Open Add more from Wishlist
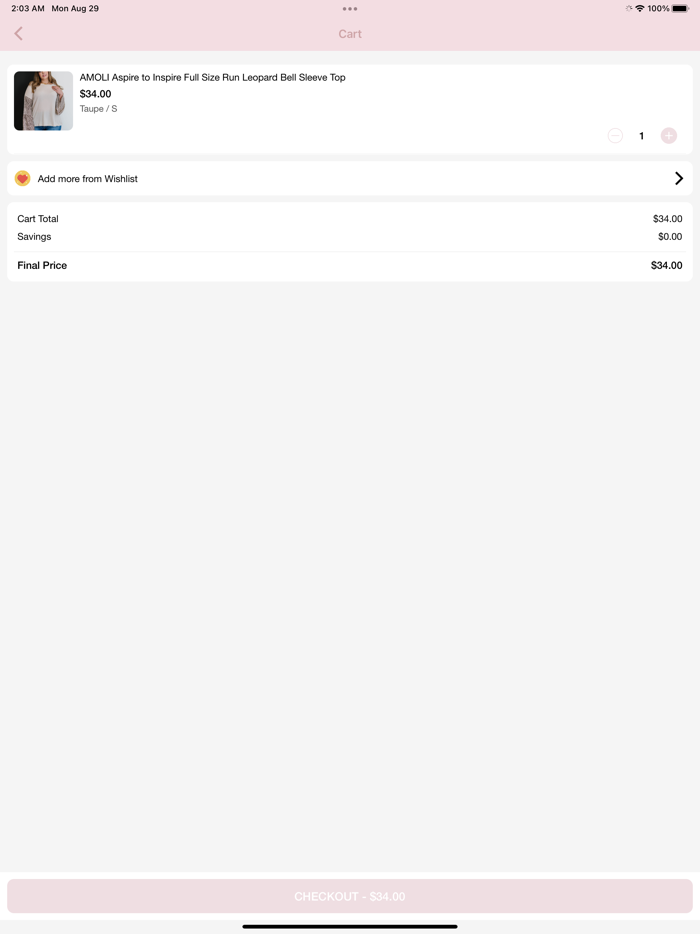Viewport: 700px width, 934px height. pyautogui.click(x=88, y=179)
